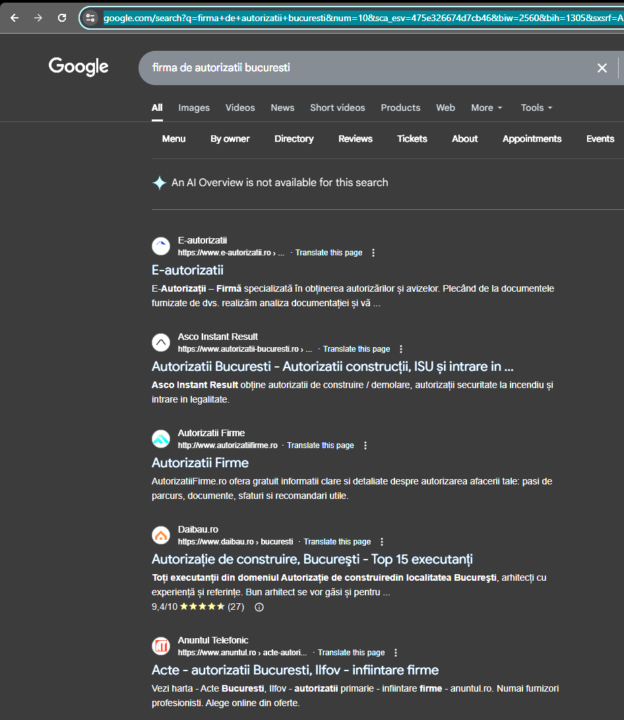This screenshot has height=720, width=624.
Task: Switch to the Images tab
Action: [x=194, y=108]
